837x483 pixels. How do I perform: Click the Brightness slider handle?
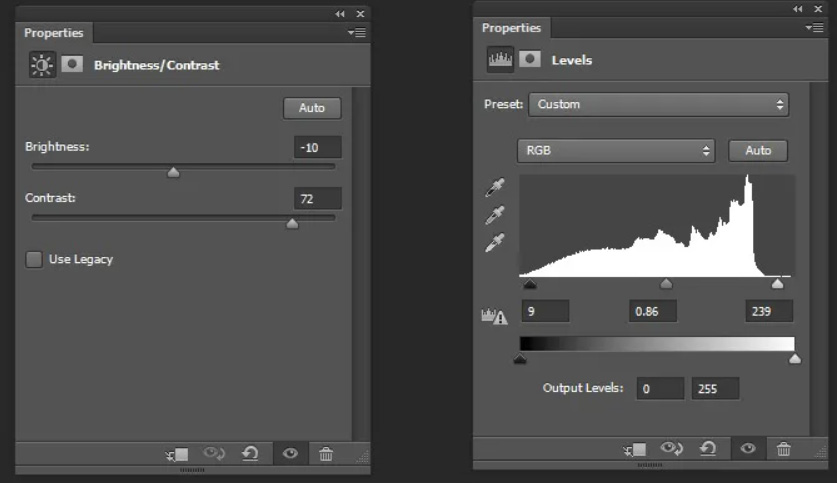pyautogui.click(x=173, y=172)
